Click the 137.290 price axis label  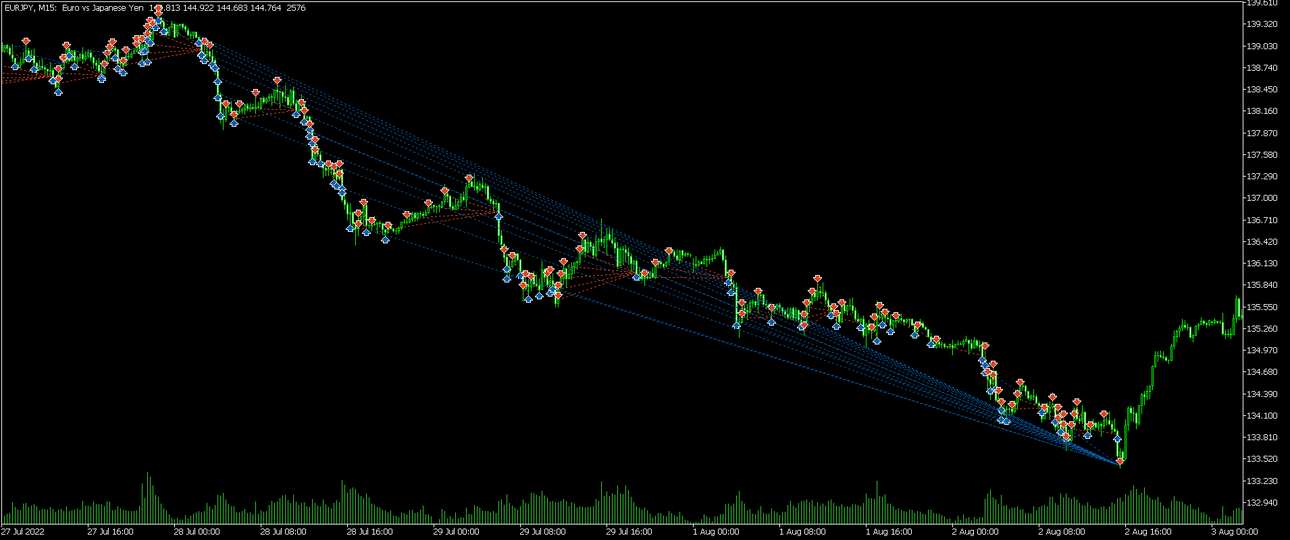click(1261, 176)
